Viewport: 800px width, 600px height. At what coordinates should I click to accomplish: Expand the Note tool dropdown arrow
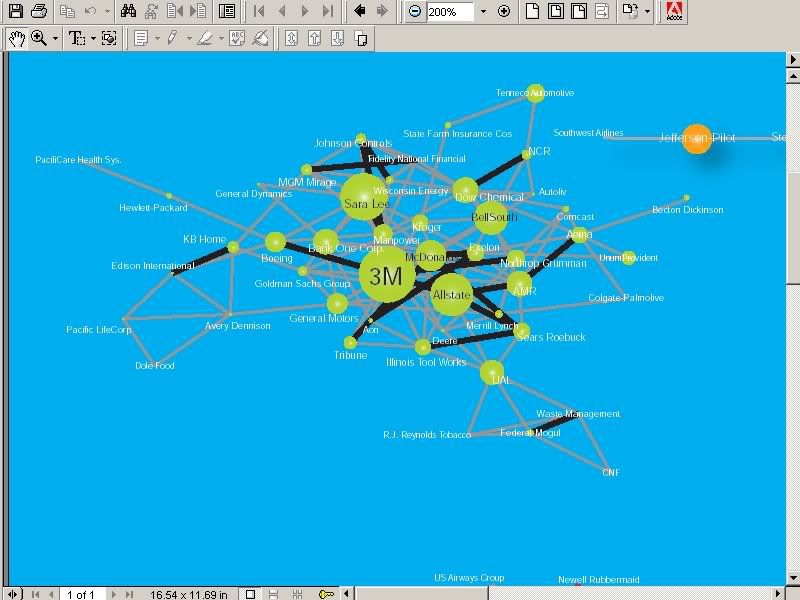tap(156, 38)
